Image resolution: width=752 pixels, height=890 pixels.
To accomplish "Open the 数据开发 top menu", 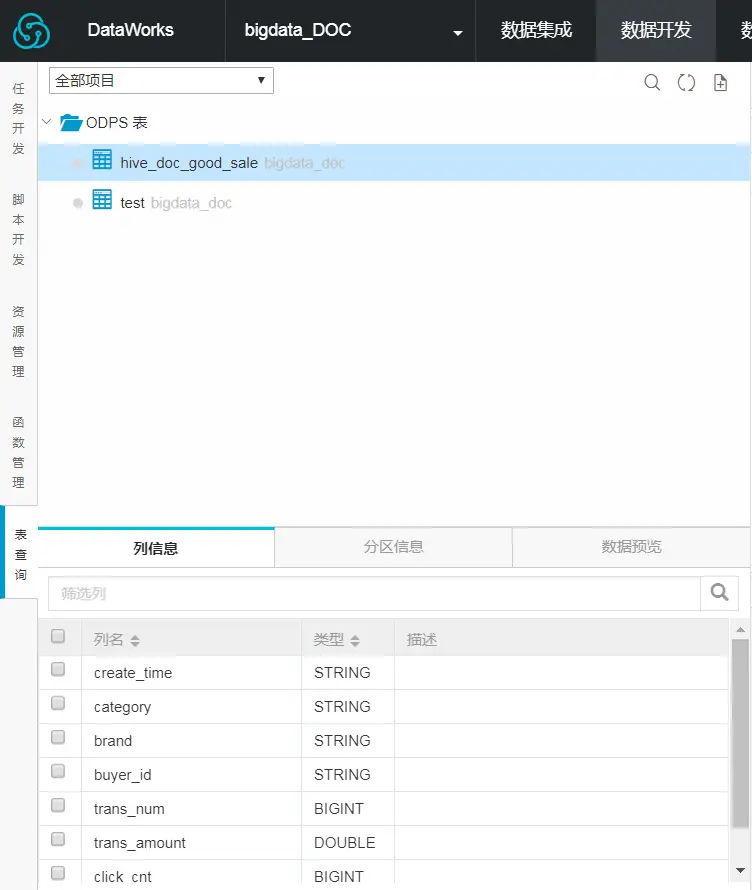I will (x=656, y=31).
